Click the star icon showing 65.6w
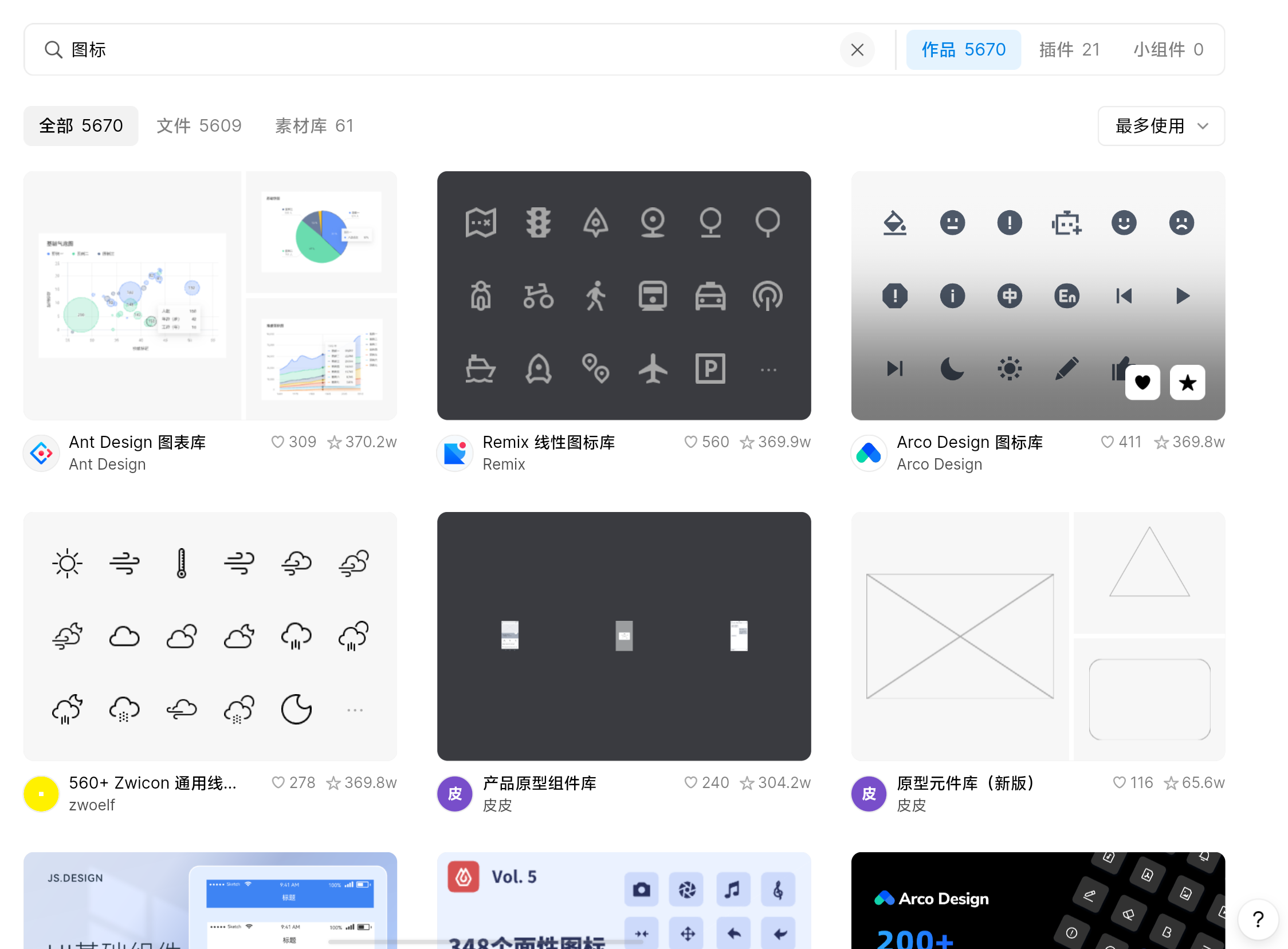The width and height of the screenshot is (1288, 949). click(x=1171, y=782)
